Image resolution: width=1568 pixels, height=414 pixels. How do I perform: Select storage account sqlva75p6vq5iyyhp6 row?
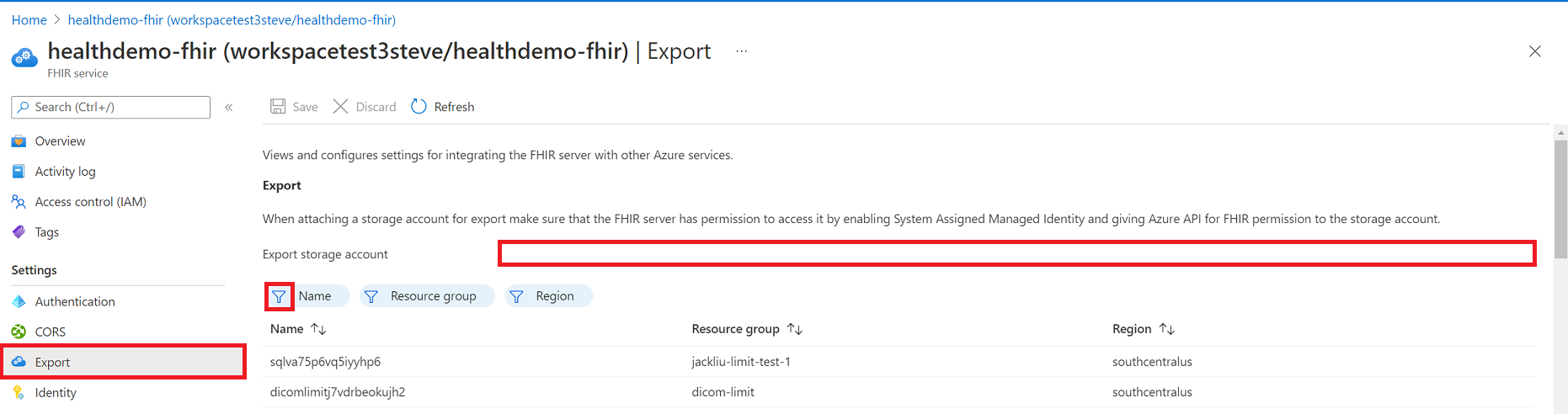[325, 362]
